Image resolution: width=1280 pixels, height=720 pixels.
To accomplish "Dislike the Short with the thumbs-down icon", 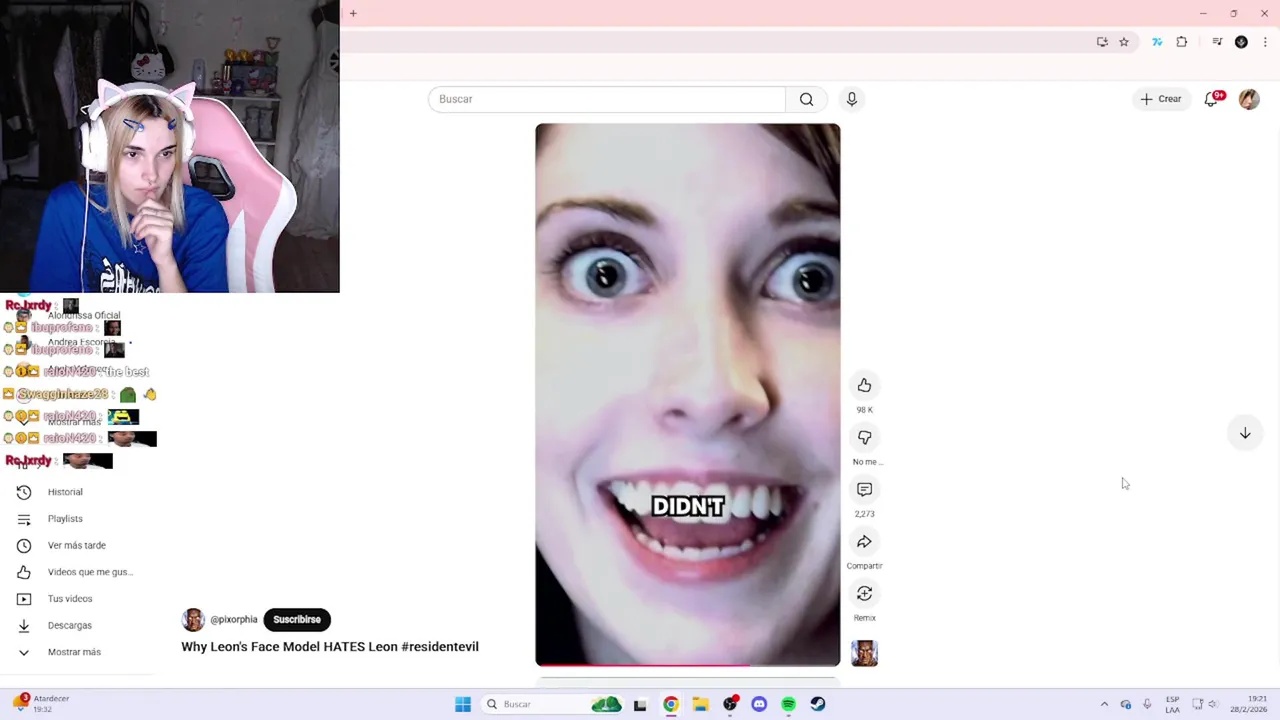I will point(864,438).
